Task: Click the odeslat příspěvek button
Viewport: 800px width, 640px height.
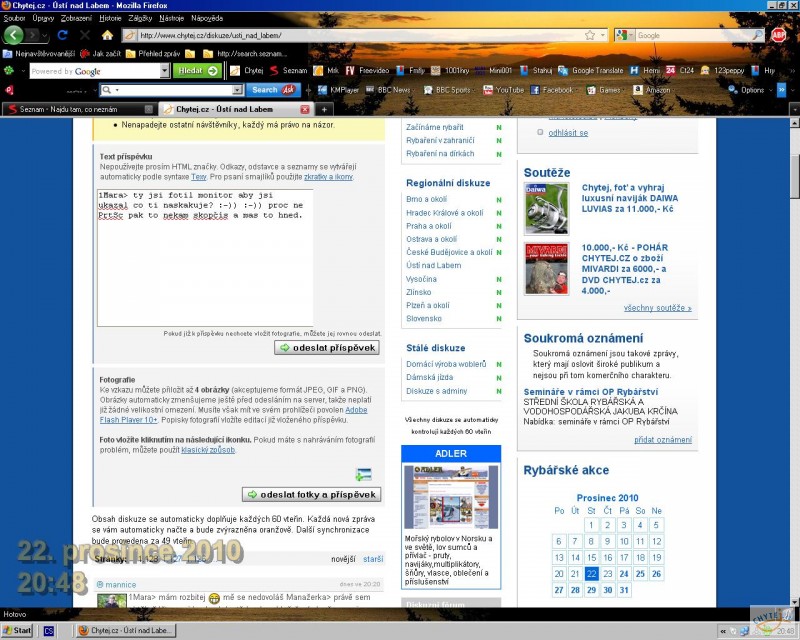Action: pyautogui.click(x=327, y=348)
